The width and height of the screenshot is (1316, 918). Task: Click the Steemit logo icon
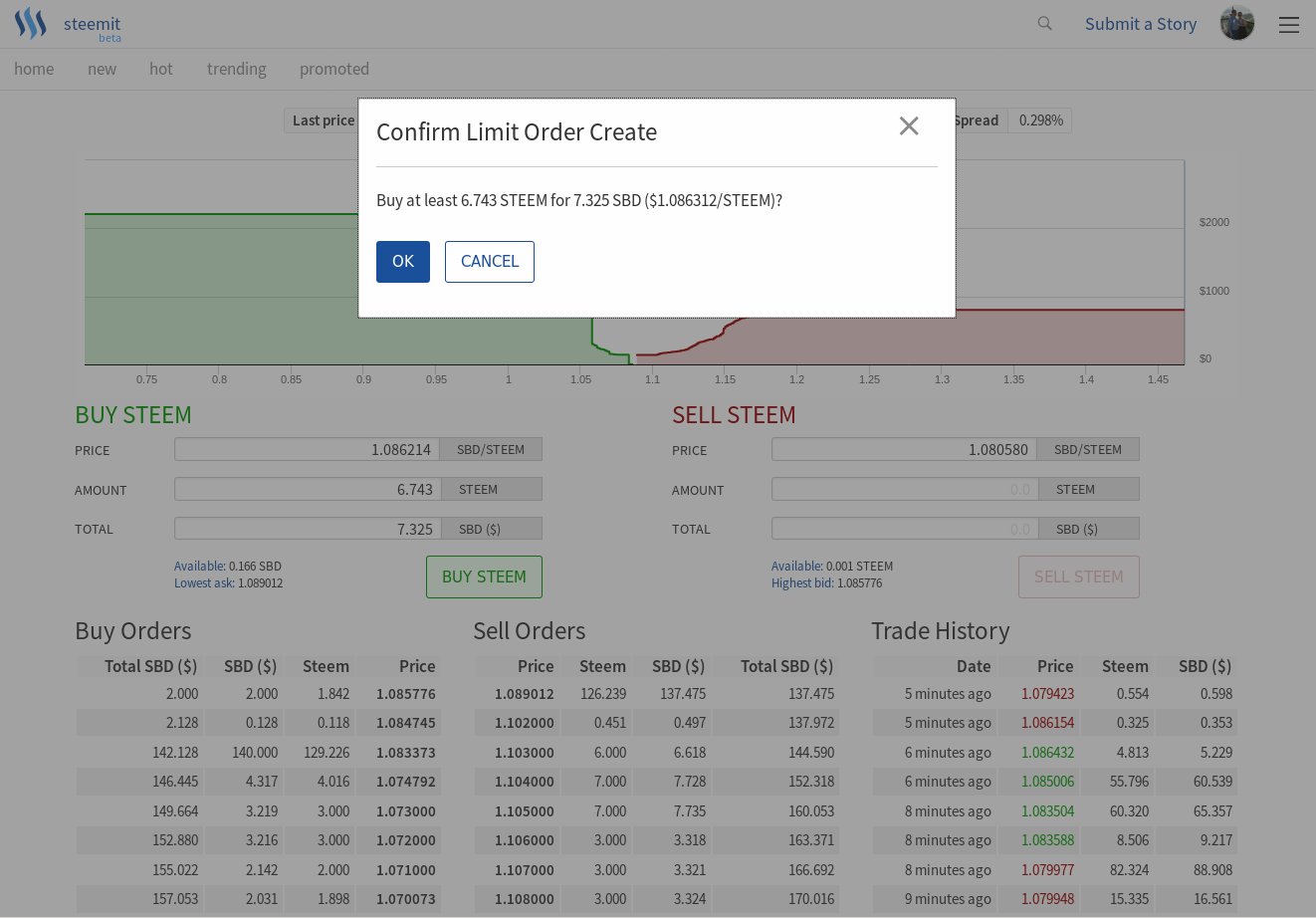tap(31, 23)
